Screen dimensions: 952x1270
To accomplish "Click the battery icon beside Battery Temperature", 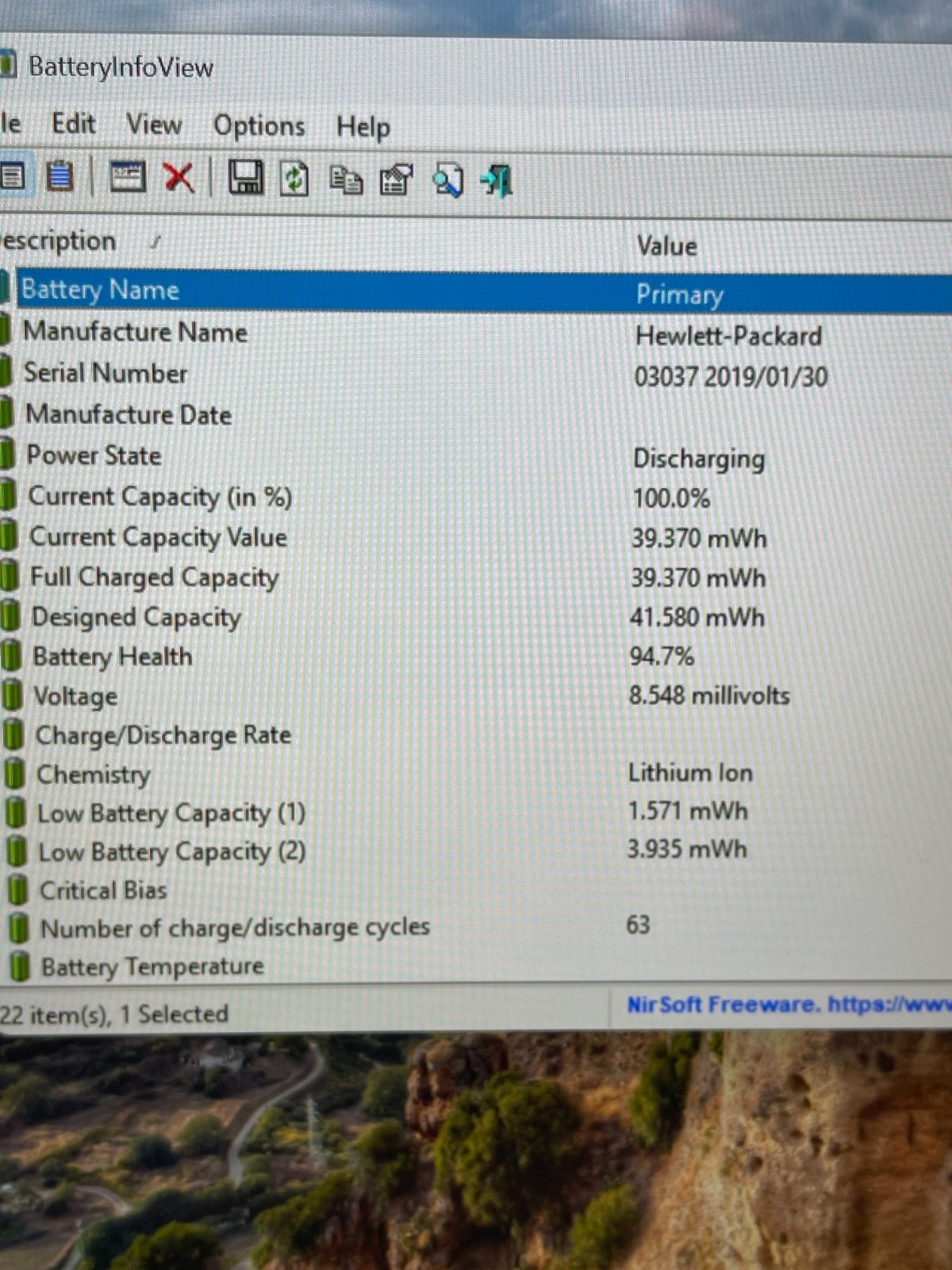I will pyautogui.click(x=20, y=967).
